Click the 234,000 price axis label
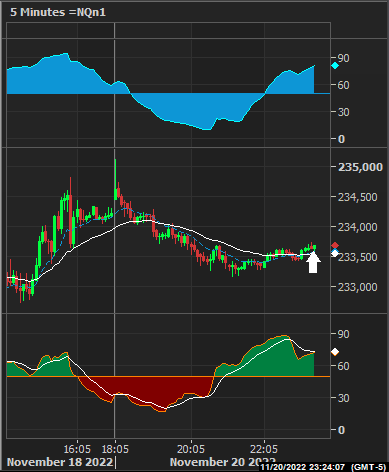Image resolution: width=389 pixels, height=472 pixels. pyautogui.click(x=358, y=227)
